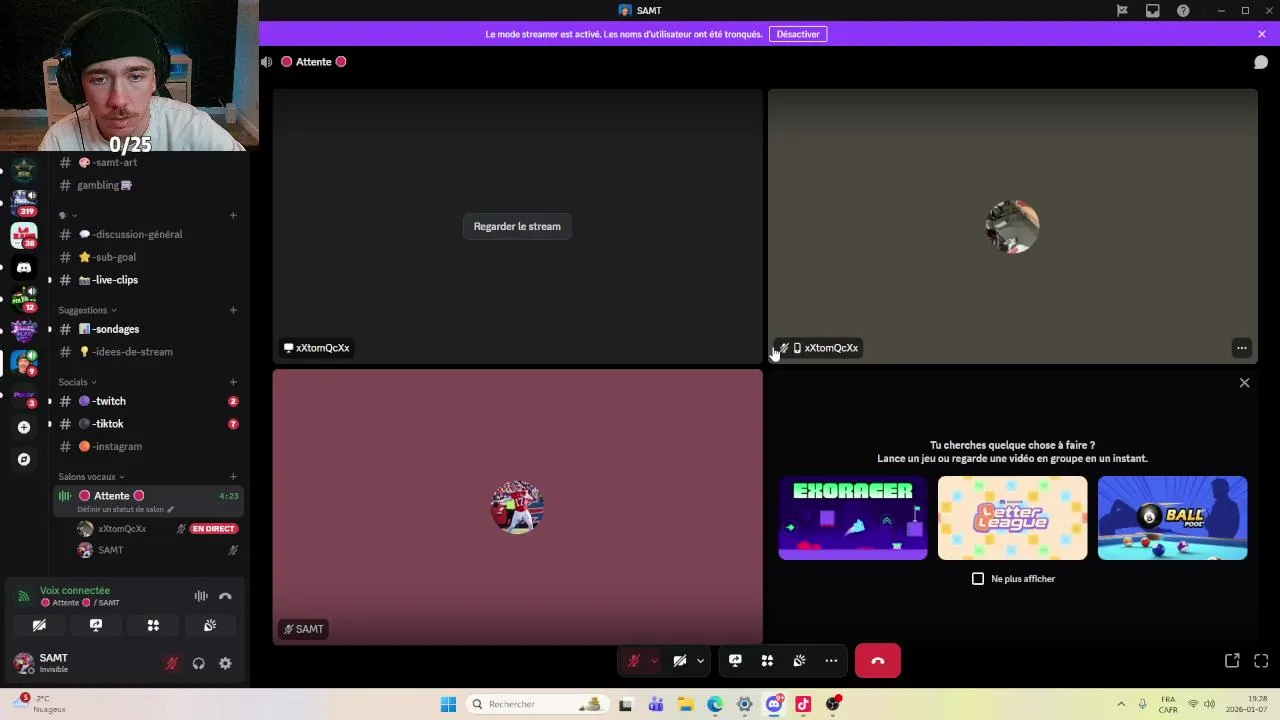Launch the Exoracer activity
Image resolution: width=1280 pixels, height=720 pixels.
pos(853,518)
